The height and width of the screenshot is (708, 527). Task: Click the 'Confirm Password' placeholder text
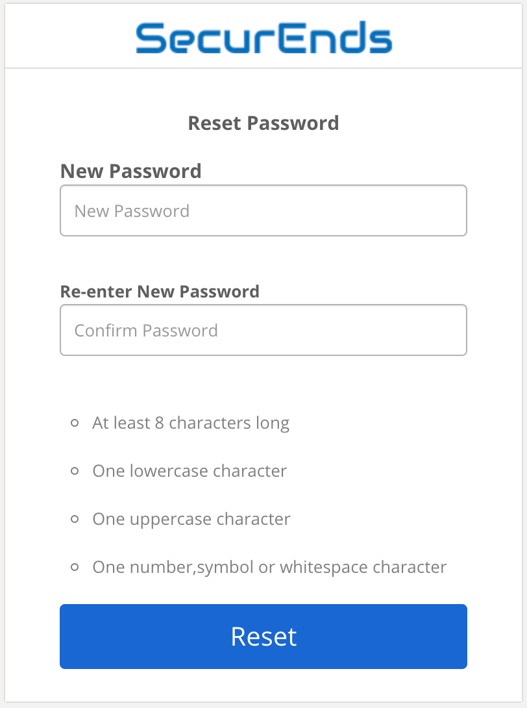click(x=146, y=331)
